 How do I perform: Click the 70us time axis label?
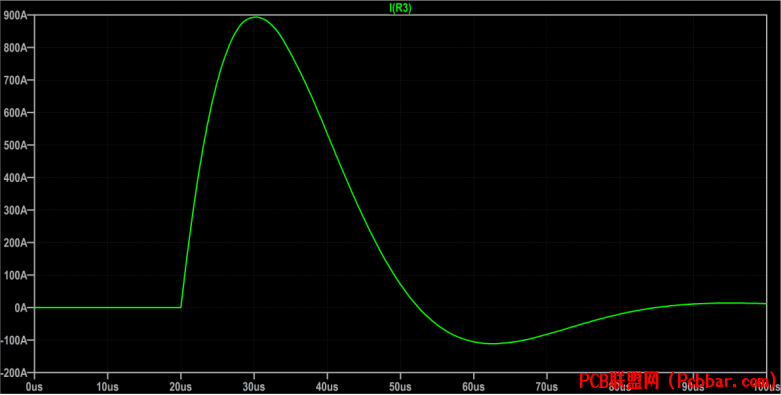(x=547, y=387)
